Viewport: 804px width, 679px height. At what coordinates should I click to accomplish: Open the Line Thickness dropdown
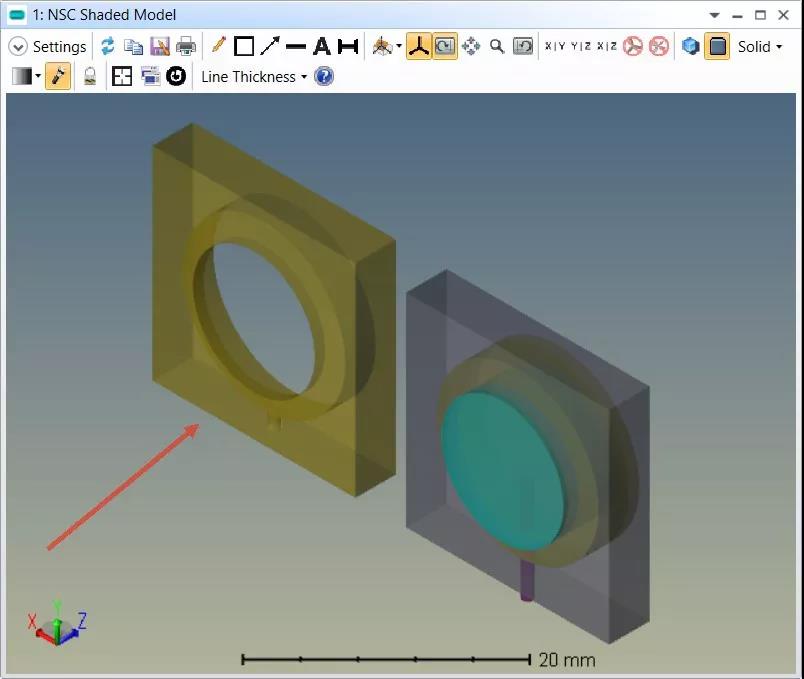click(253, 76)
